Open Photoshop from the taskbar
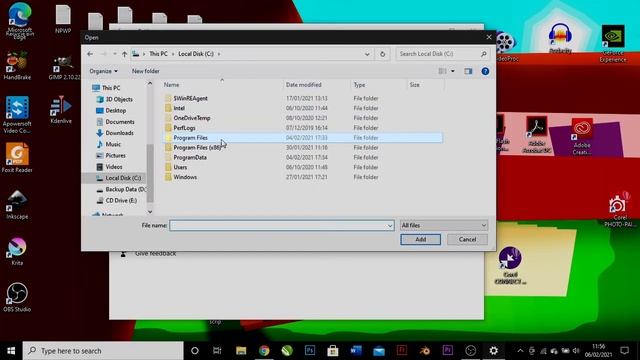The width and height of the screenshot is (640, 360). click(310, 351)
